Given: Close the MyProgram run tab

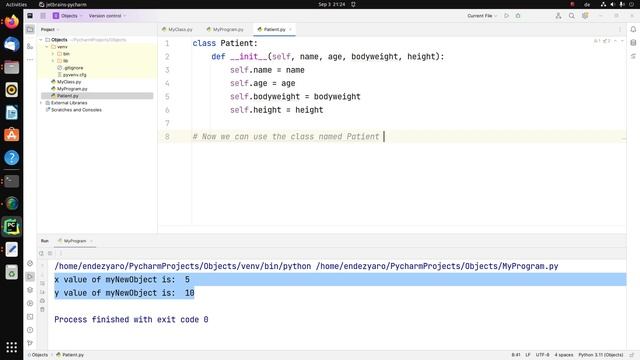Looking at the screenshot, I should 91,241.
